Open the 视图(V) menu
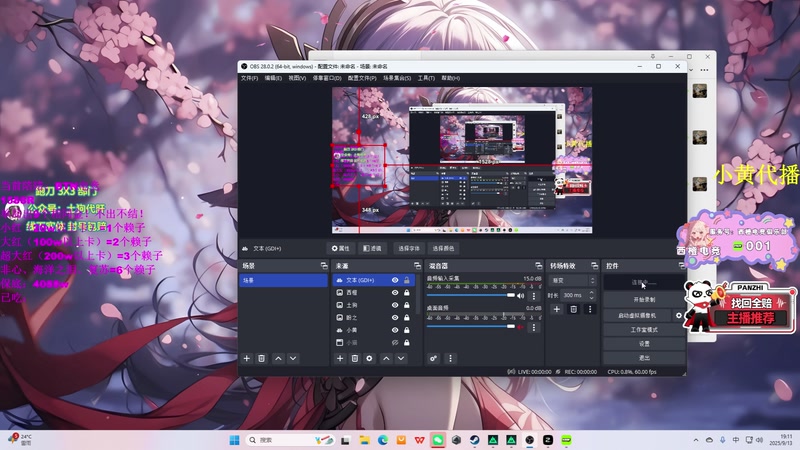800x450 pixels. coord(297,78)
